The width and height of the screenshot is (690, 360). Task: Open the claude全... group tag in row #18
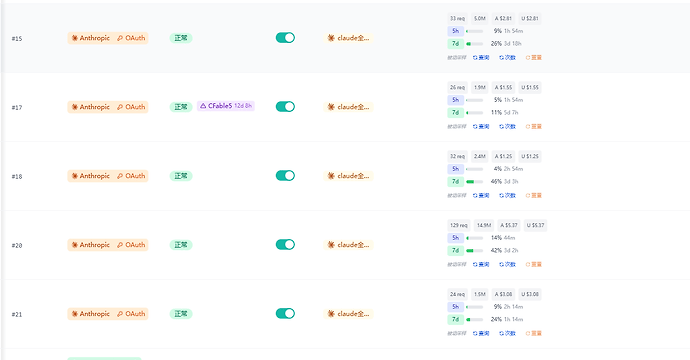(x=348, y=176)
